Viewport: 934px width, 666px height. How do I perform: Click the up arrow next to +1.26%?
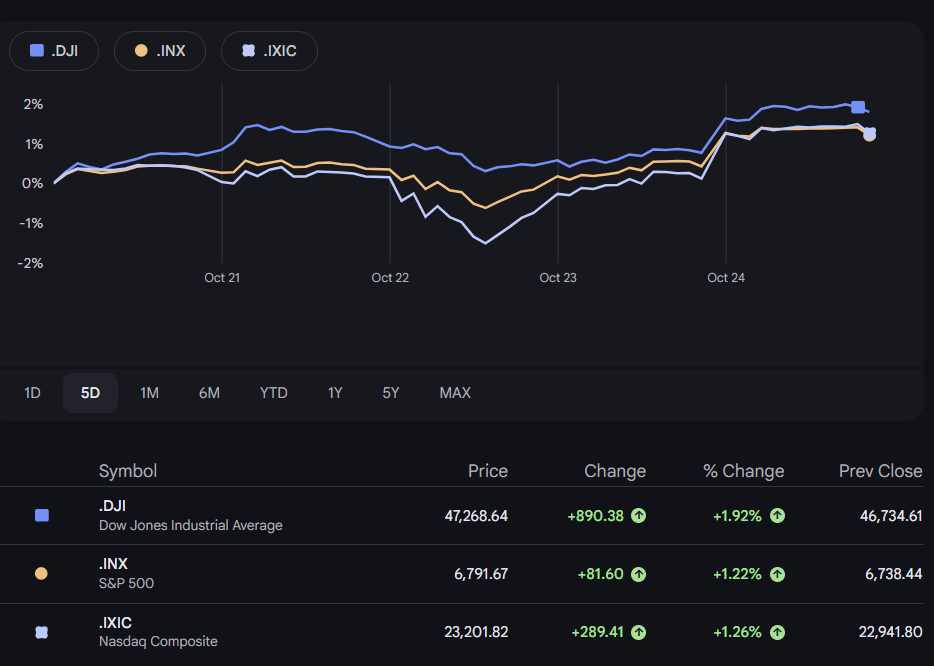(x=777, y=632)
